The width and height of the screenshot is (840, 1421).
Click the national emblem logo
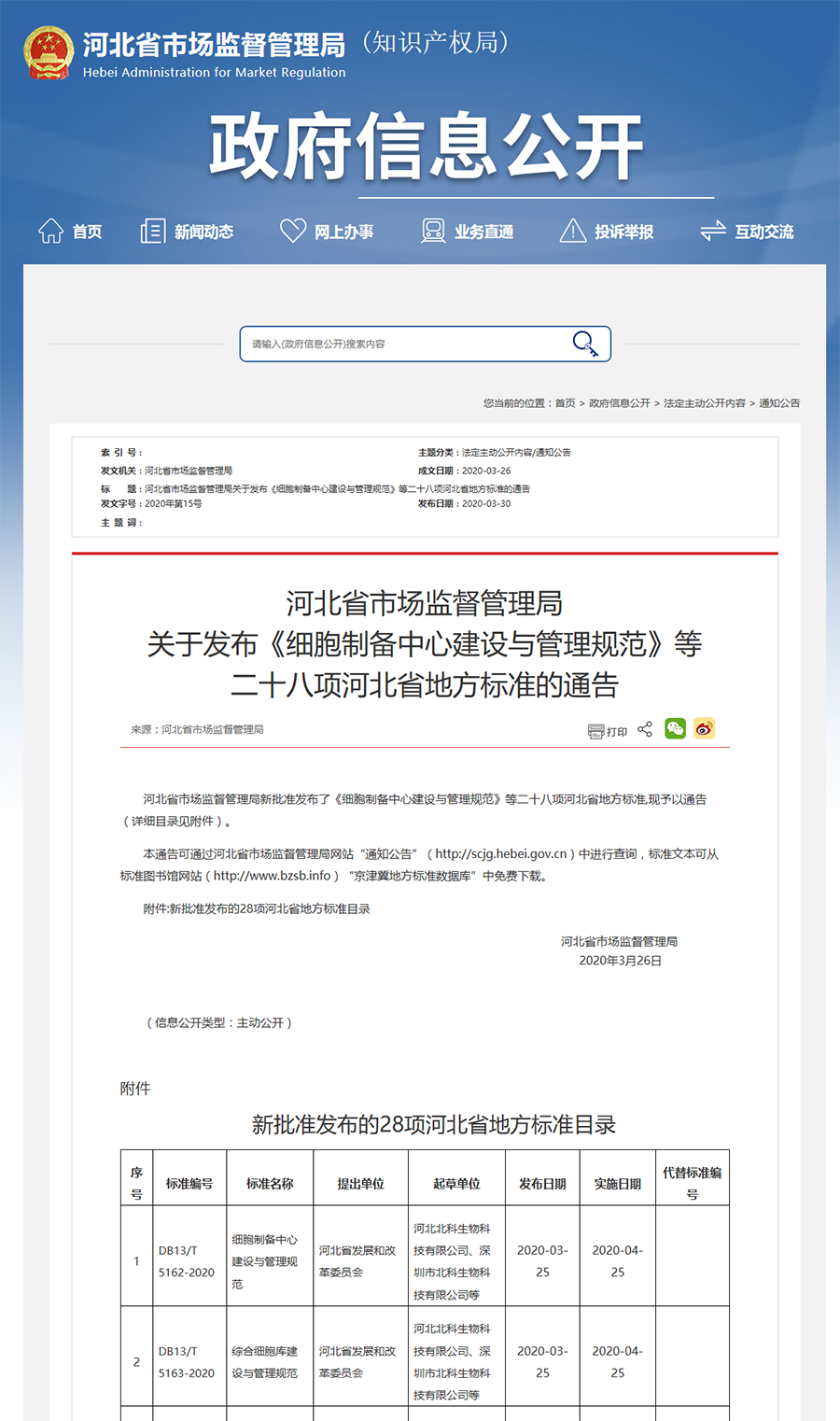[x=49, y=52]
